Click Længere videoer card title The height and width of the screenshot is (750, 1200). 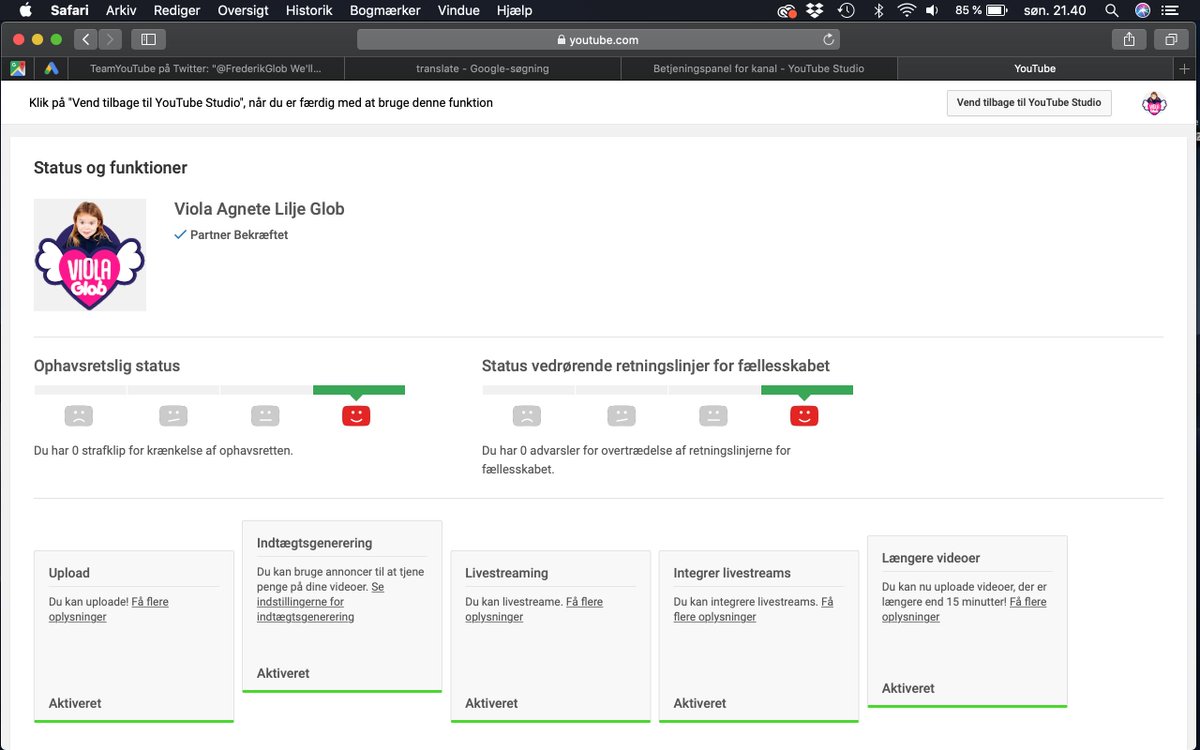(x=931, y=558)
